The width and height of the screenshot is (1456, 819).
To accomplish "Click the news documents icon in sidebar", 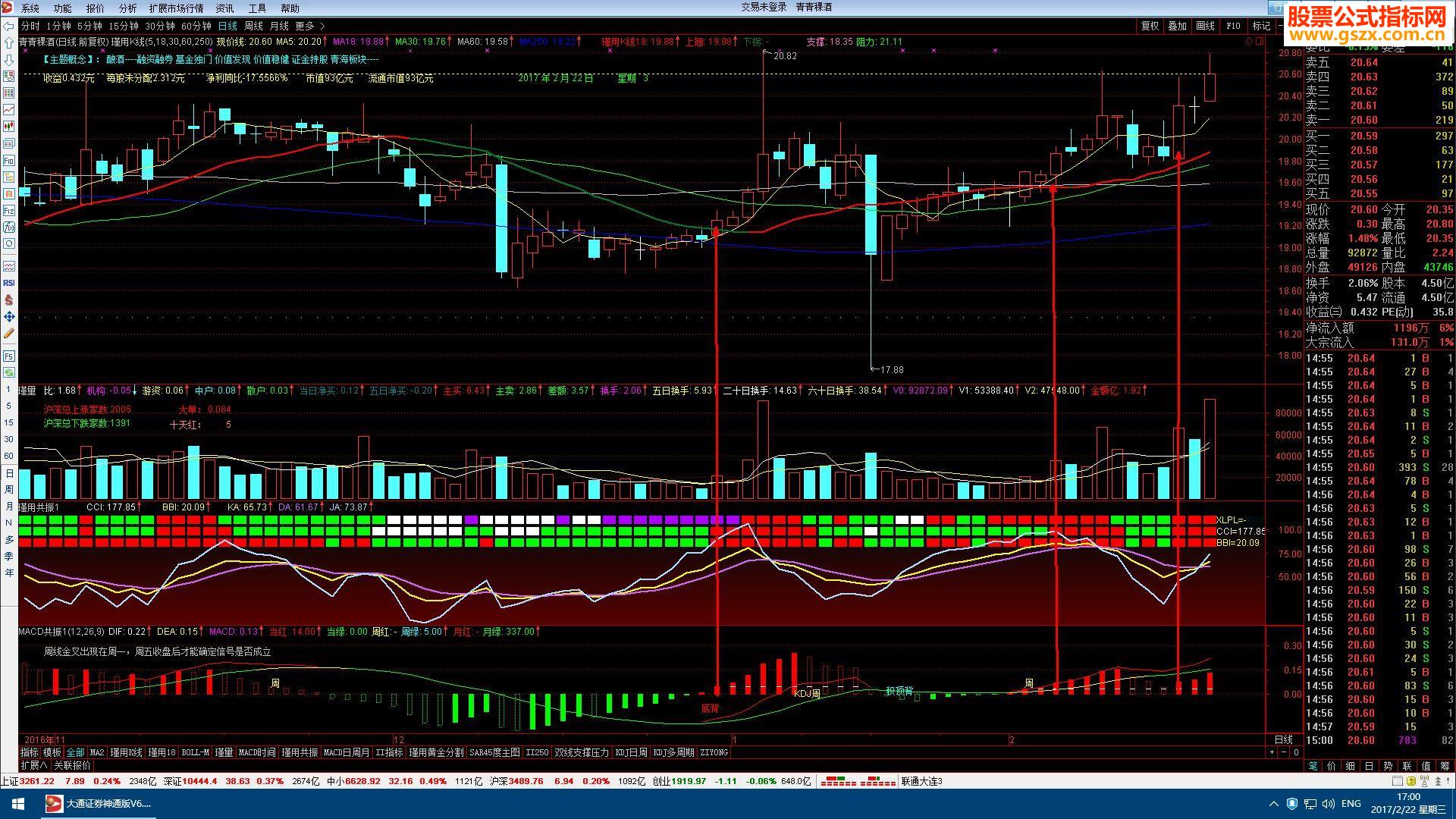I will pyautogui.click(x=8, y=143).
